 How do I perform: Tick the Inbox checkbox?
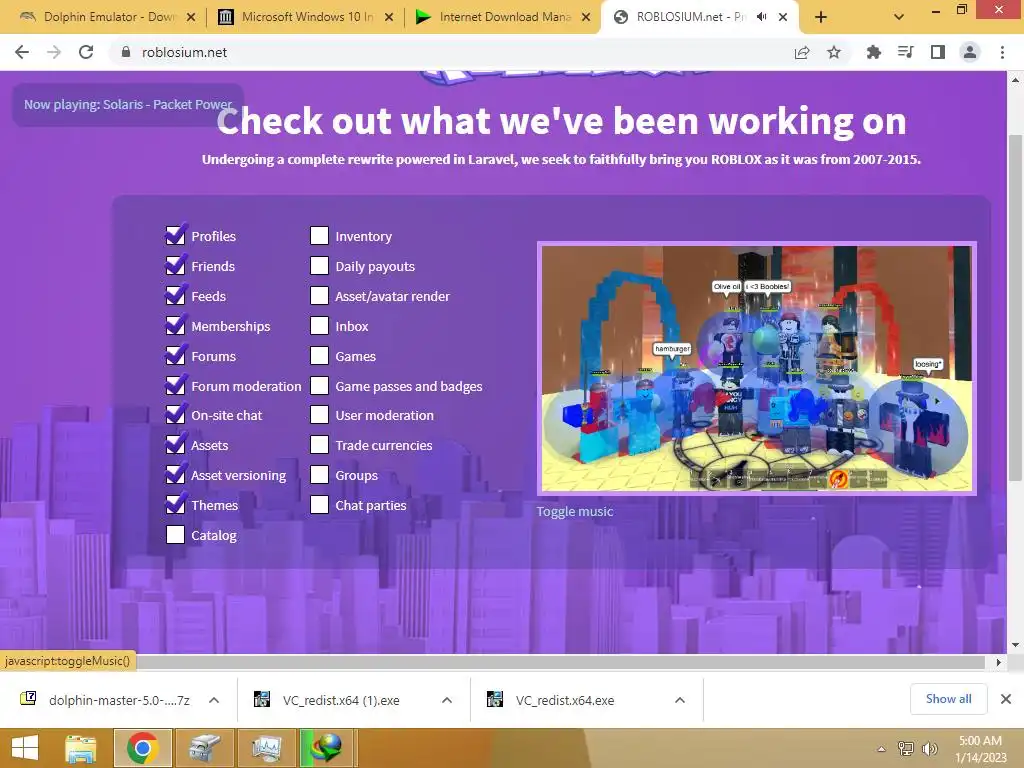(319, 326)
